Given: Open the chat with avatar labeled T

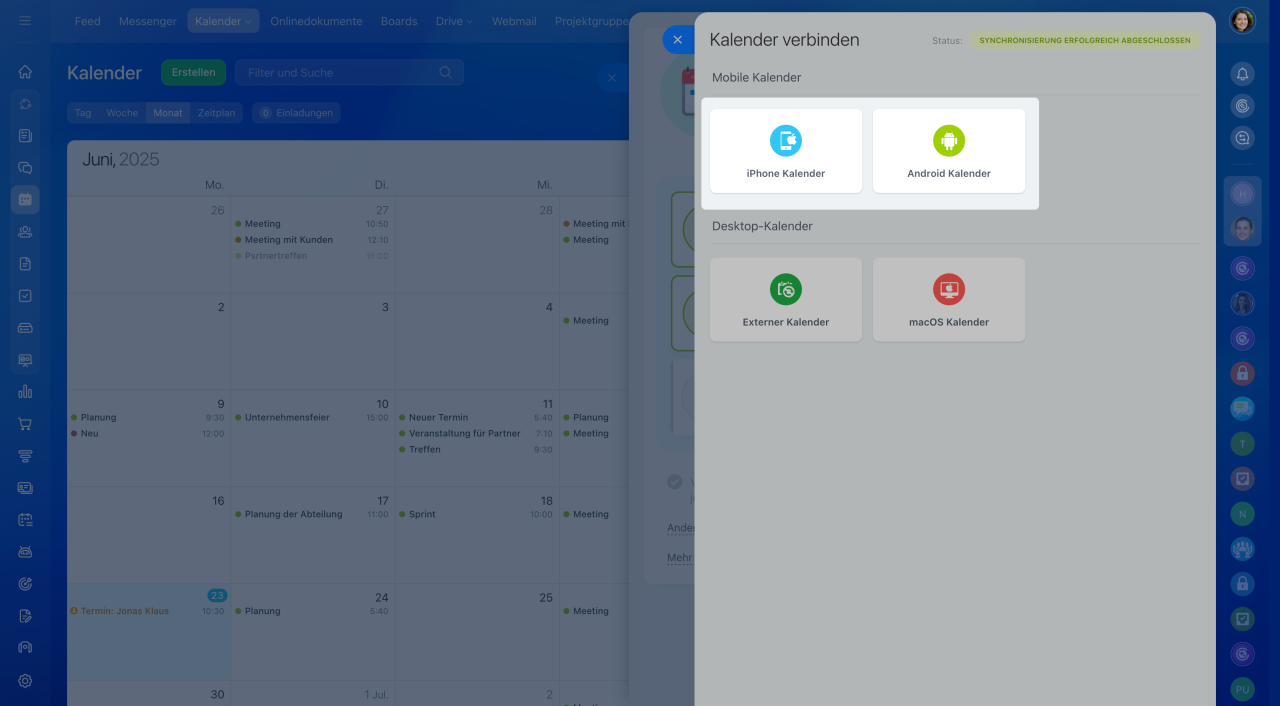Looking at the screenshot, I should click(x=1242, y=443).
